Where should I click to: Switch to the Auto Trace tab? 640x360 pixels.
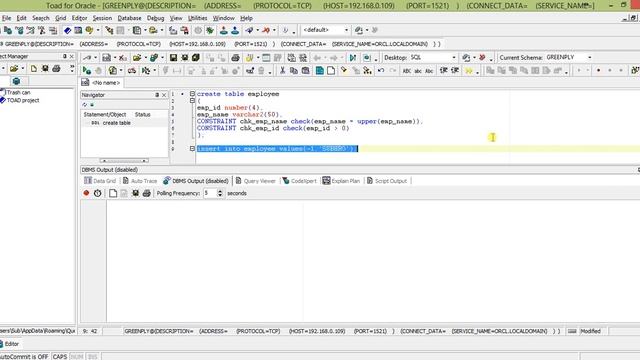(x=140, y=181)
